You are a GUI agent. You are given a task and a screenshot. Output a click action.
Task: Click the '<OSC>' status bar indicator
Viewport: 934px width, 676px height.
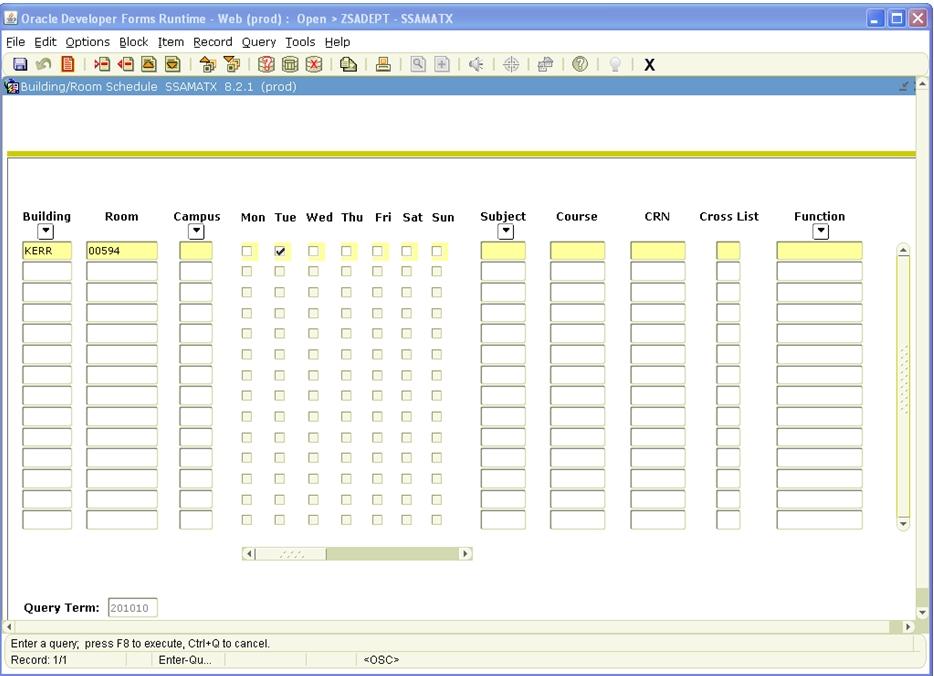(381, 660)
